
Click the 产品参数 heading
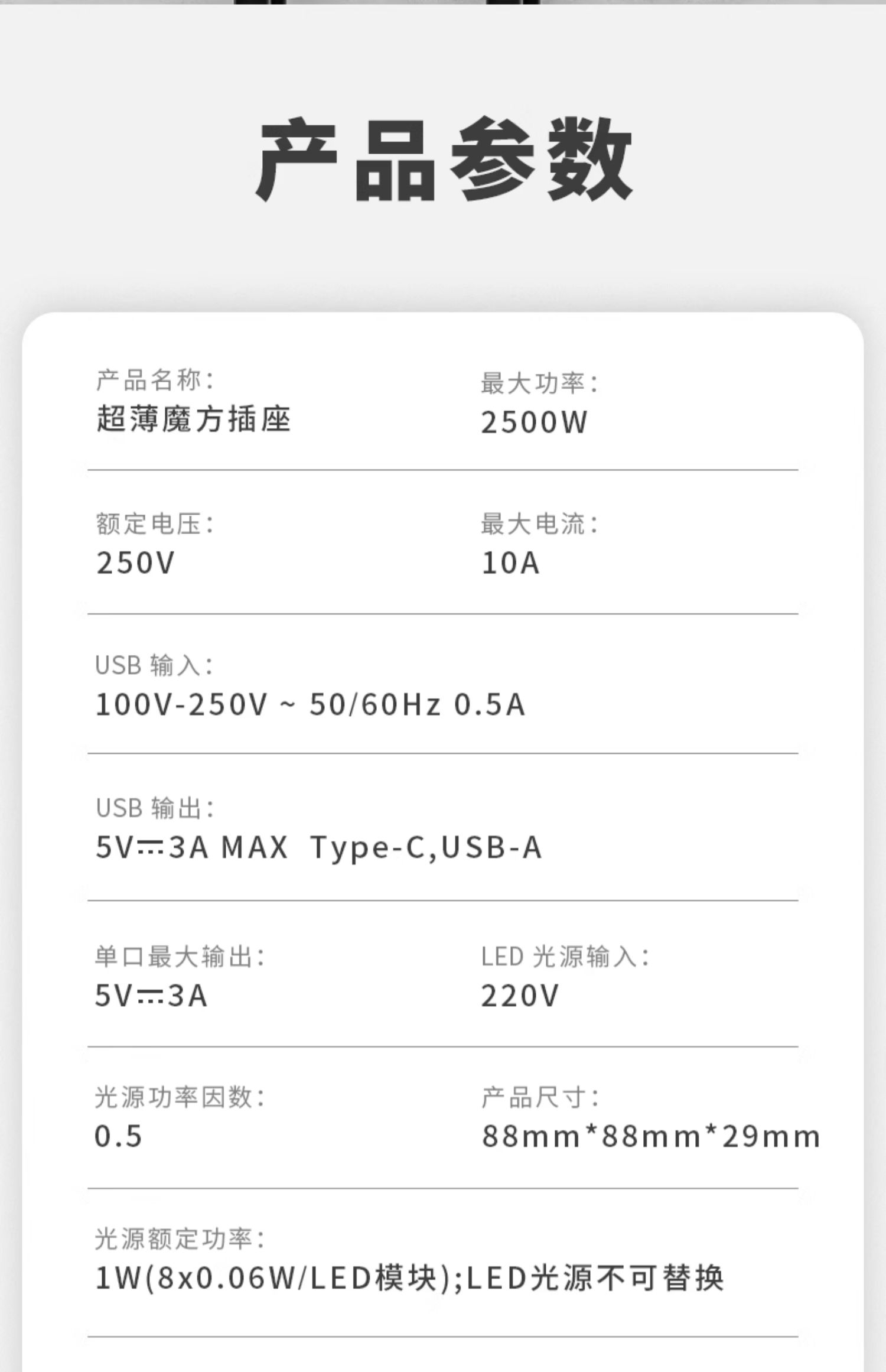coord(444,160)
